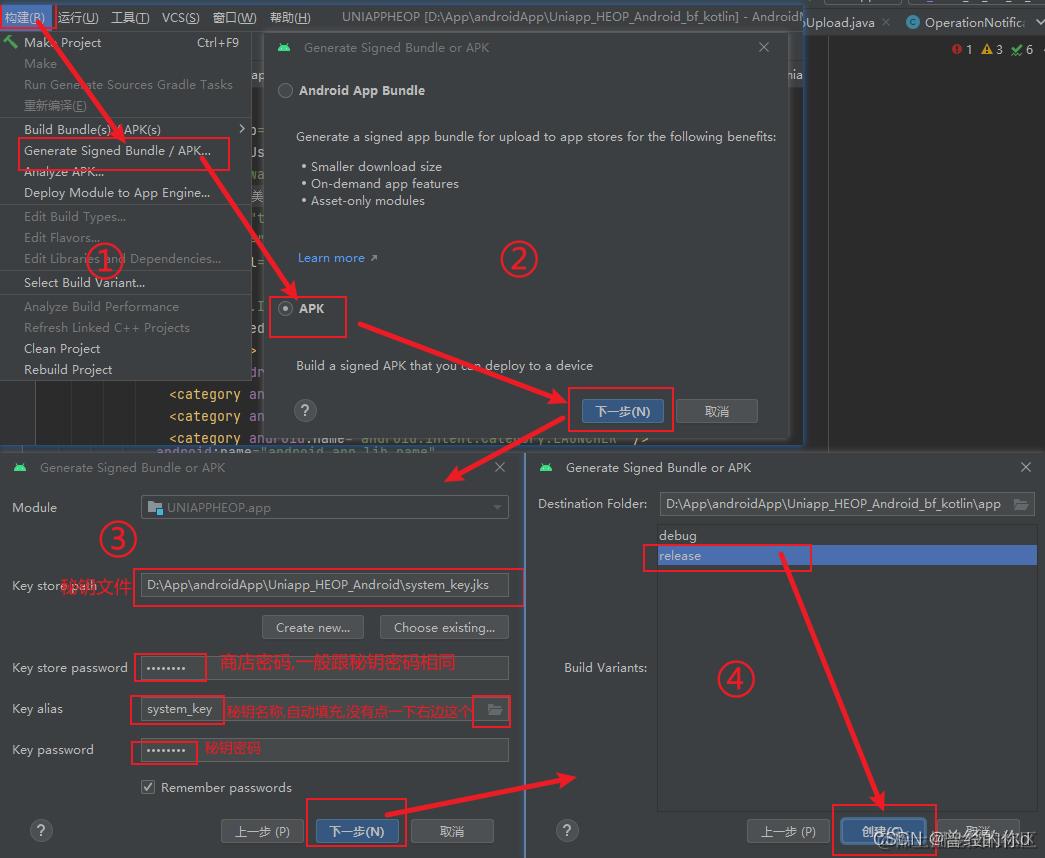Close the Upload.java tab

click(886, 22)
